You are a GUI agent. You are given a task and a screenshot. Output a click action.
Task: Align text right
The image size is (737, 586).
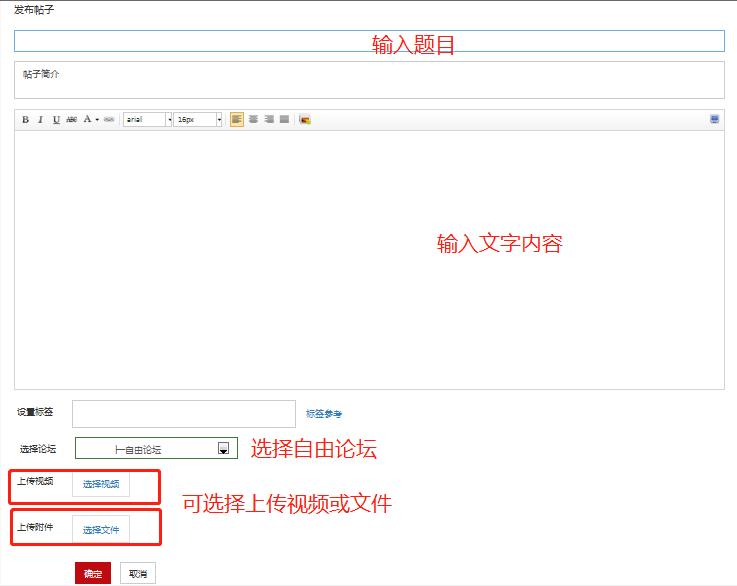268,120
